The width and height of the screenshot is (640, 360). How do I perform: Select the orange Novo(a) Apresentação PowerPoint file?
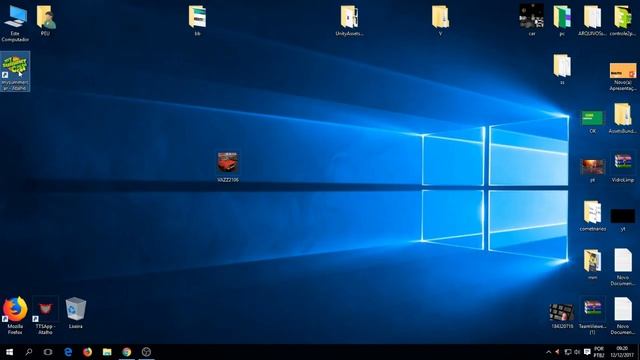tap(623, 76)
